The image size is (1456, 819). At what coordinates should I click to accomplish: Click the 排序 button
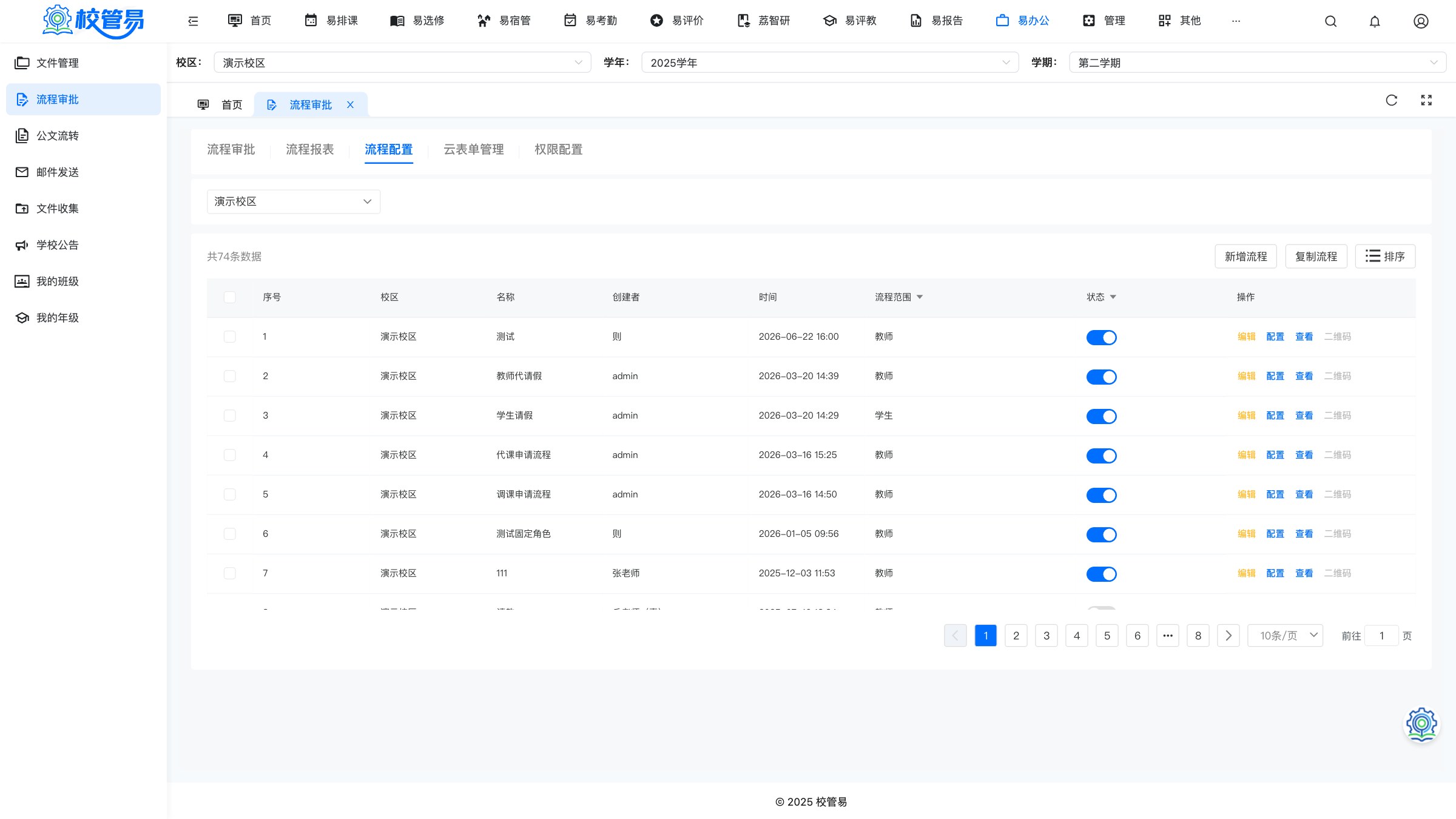pos(1385,257)
